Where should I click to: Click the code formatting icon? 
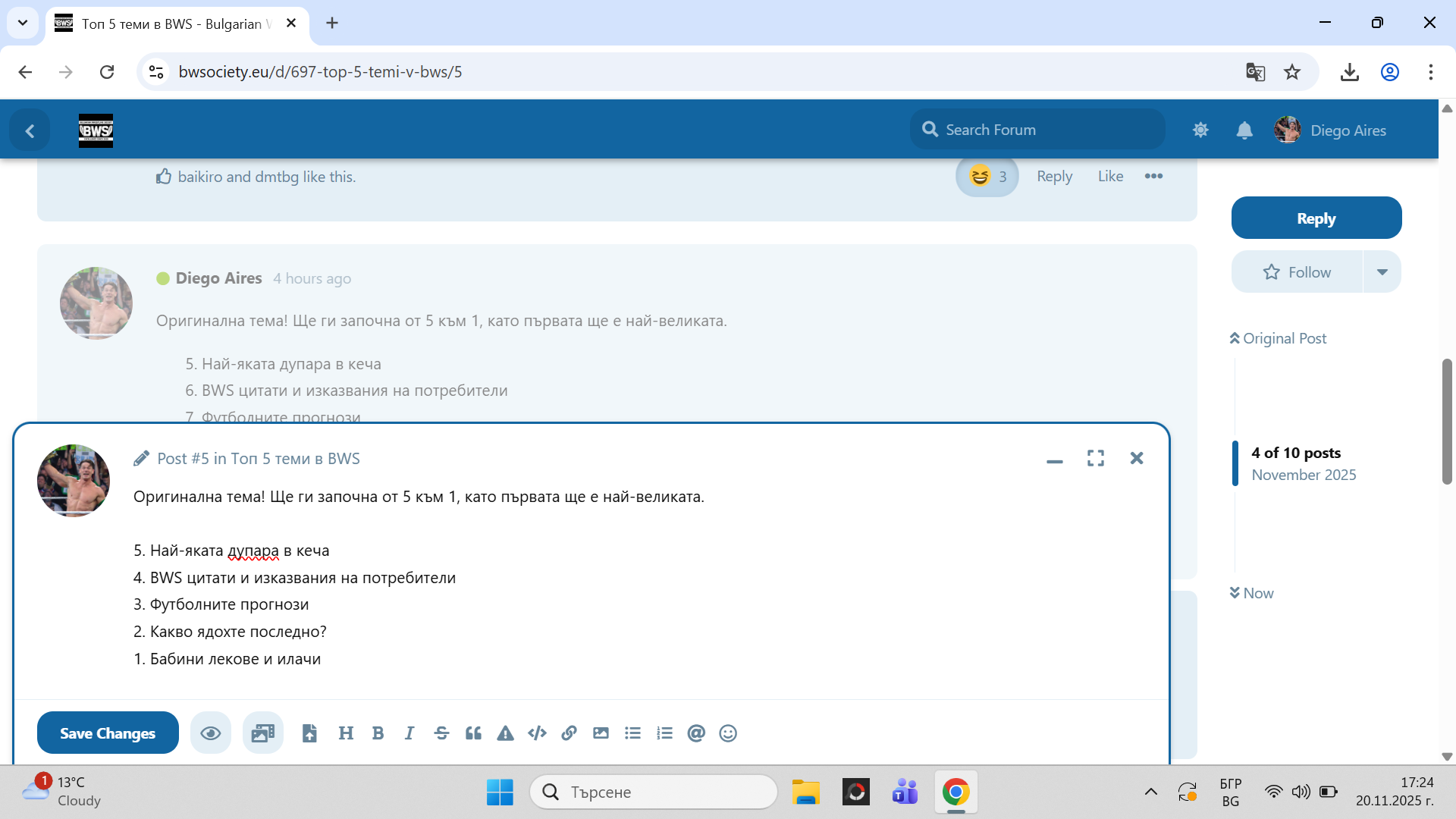click(x=537, y=733)
